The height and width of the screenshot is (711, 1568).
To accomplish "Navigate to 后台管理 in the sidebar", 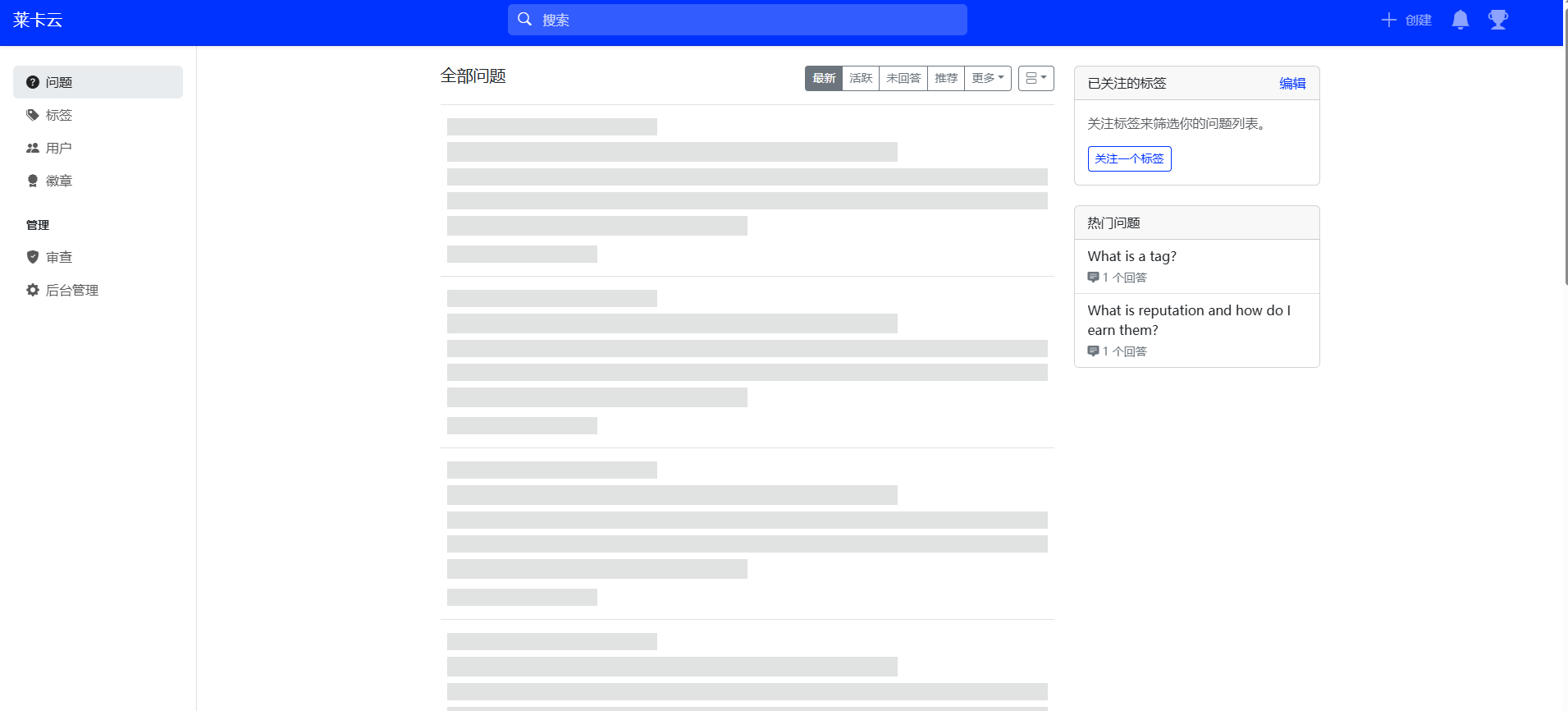I will [x=98, y=290].
